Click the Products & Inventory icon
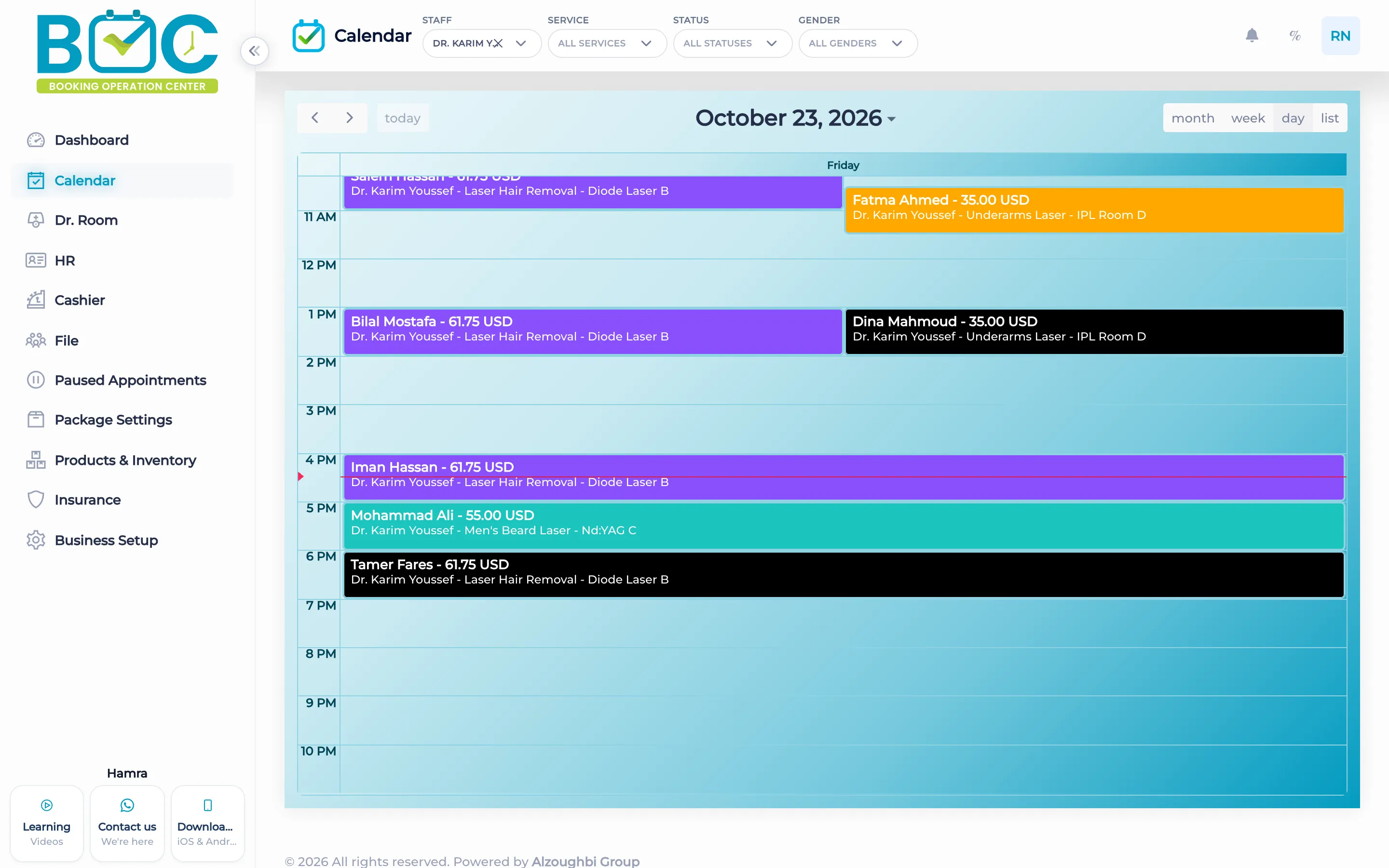 36,460
